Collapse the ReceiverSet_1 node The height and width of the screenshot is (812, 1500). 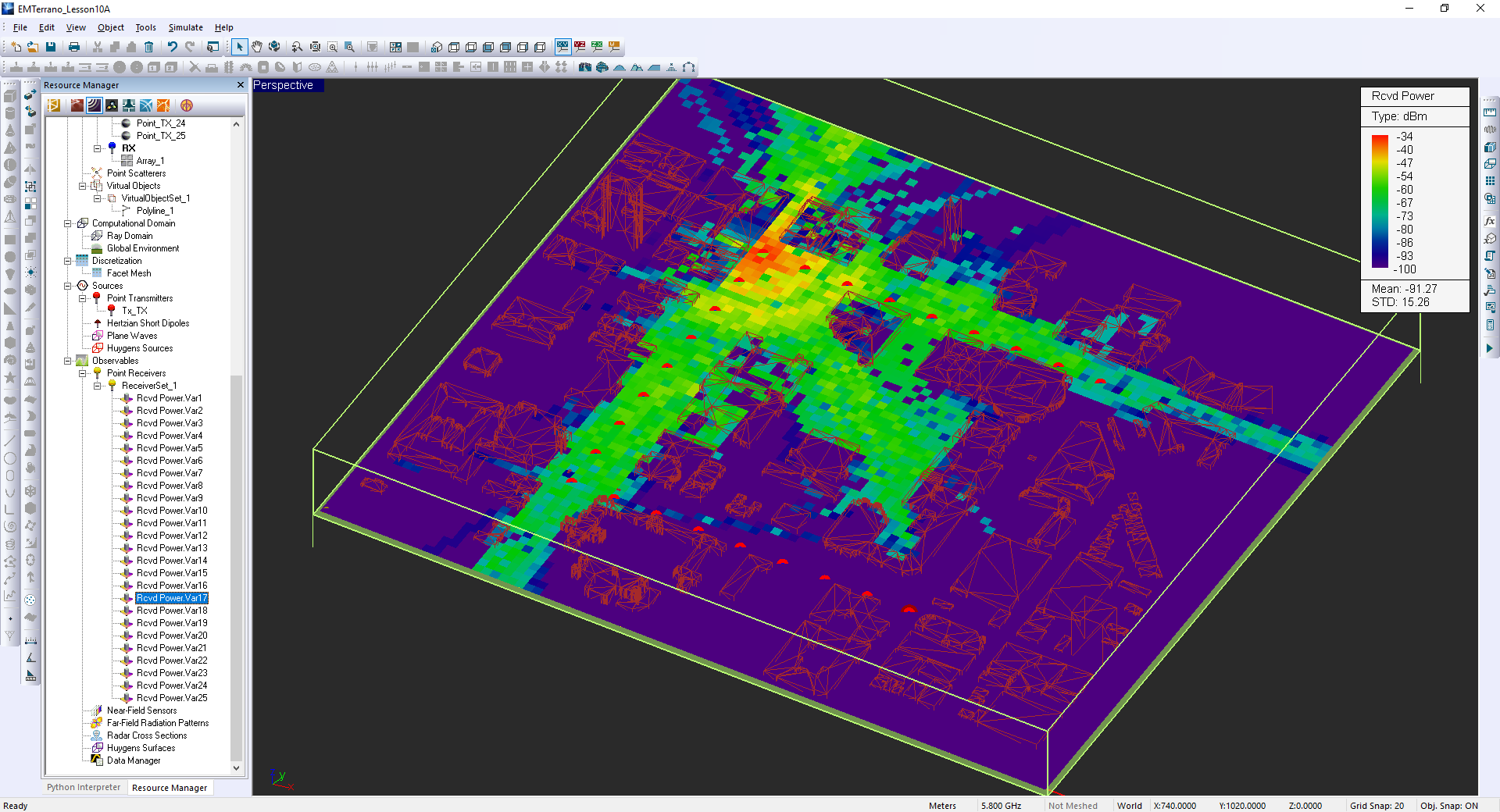[x=98, y=386]
